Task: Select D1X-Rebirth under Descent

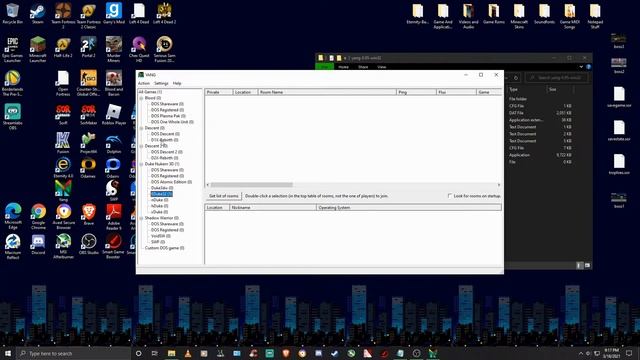Action: [x=164, y=140]
